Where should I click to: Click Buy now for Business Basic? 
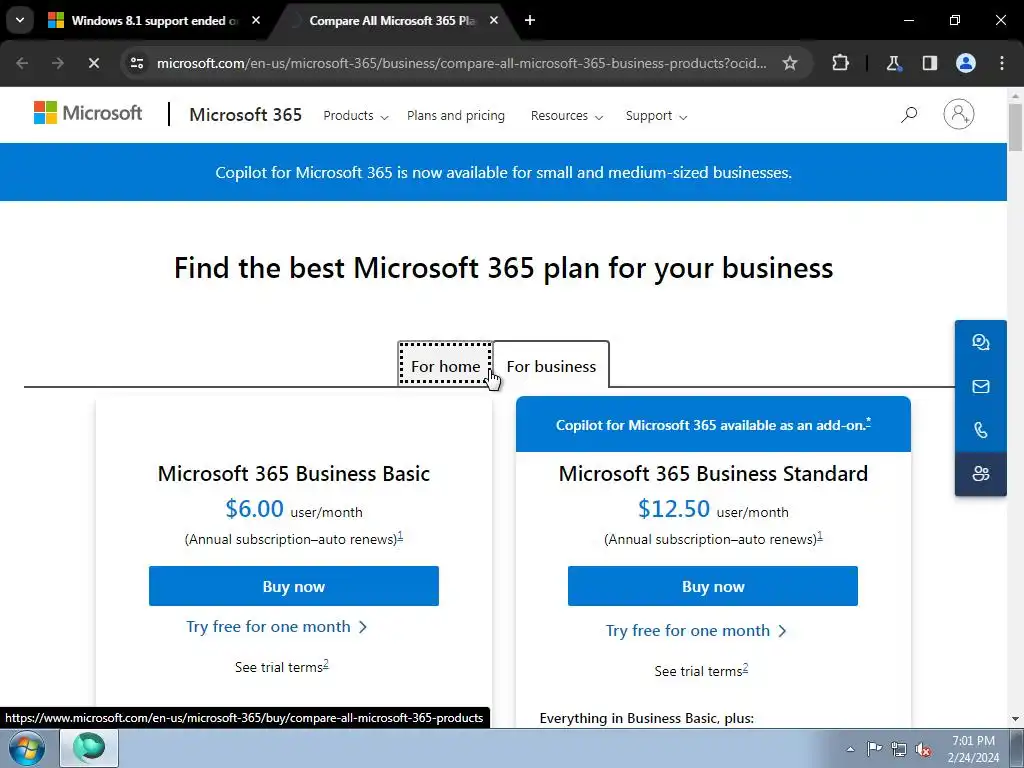[x=293, y=586]
